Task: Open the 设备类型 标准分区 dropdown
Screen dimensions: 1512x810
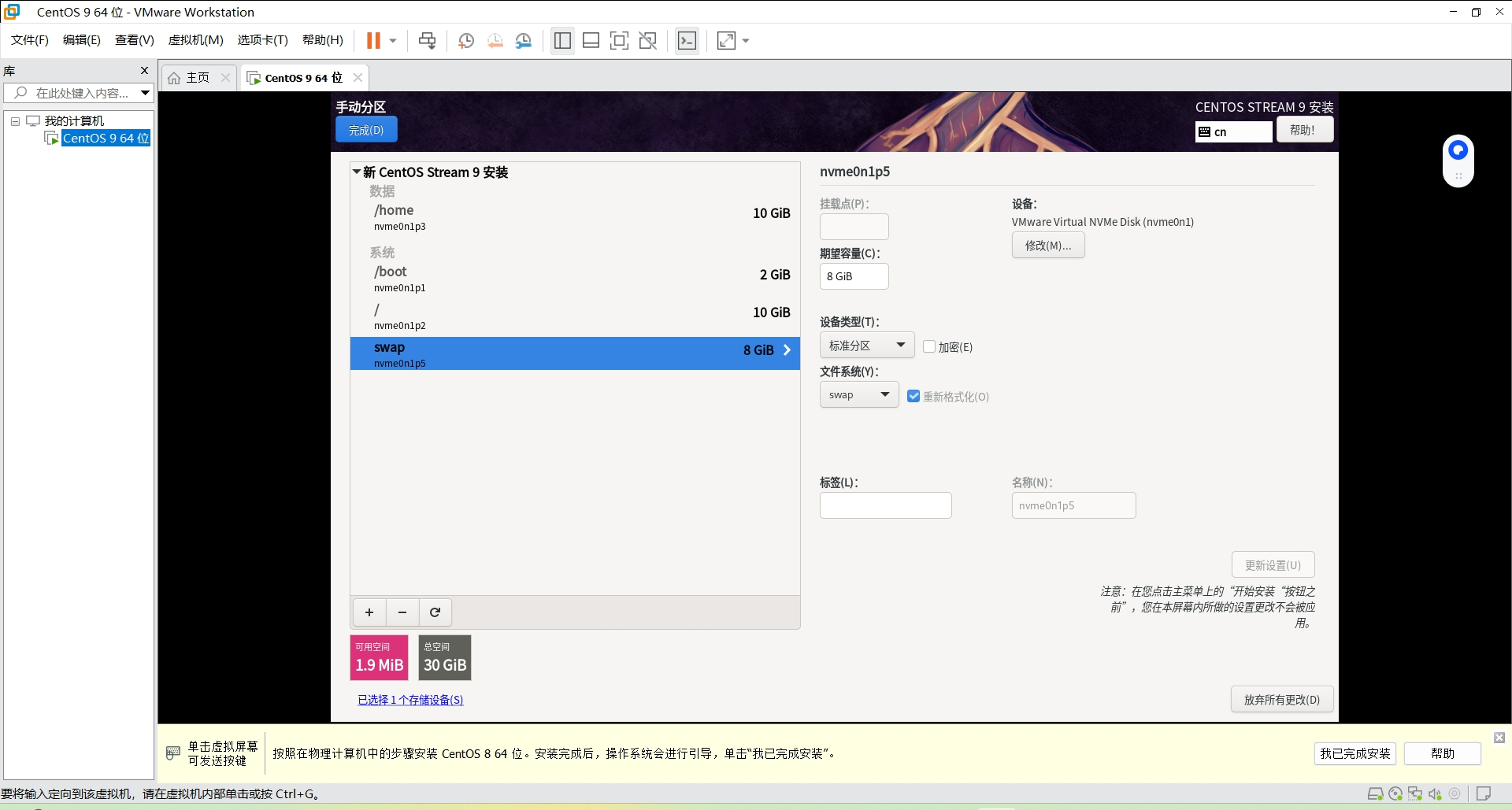Action: pos(867,346)
